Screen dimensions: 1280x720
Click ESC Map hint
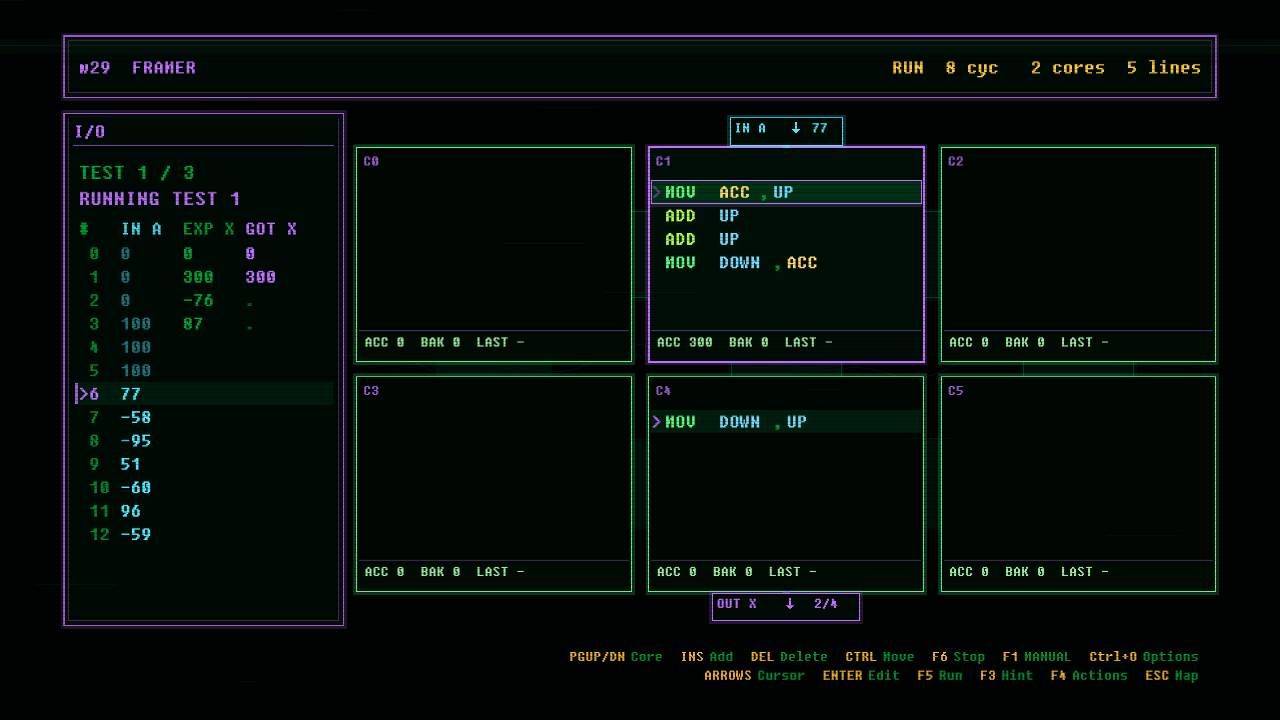[x=1172, y=676]
